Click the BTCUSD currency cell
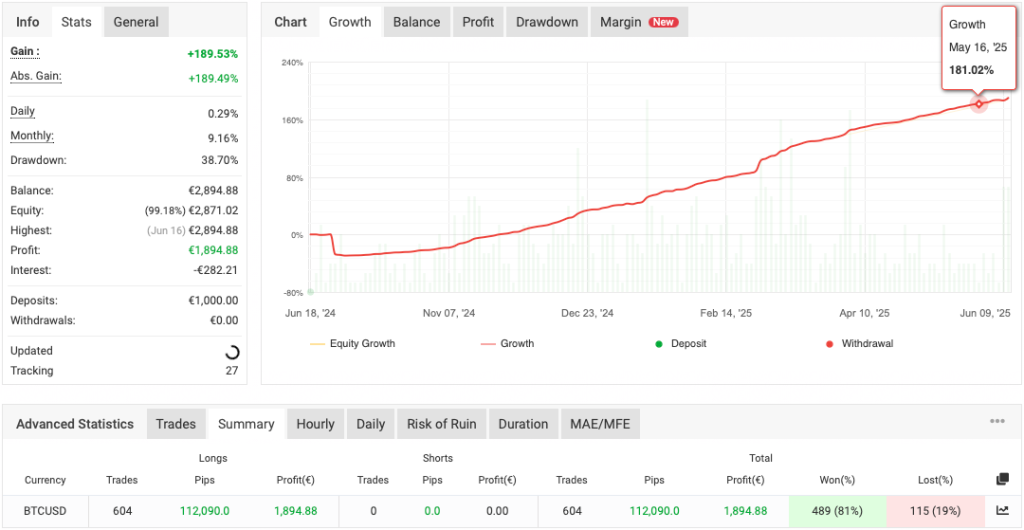The width and height of the screenshot is (1024, 530). pyautogui.click(x=45, y=510)
